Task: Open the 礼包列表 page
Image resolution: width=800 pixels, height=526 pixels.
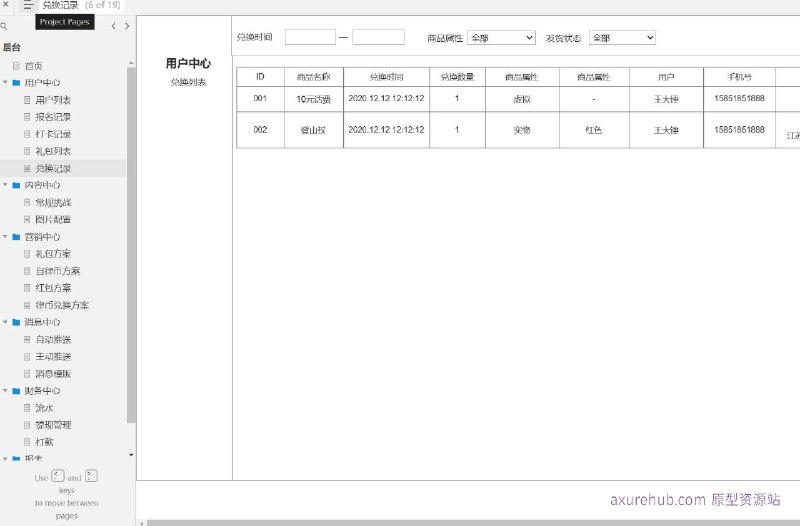Action: click(x=53, y=151)
